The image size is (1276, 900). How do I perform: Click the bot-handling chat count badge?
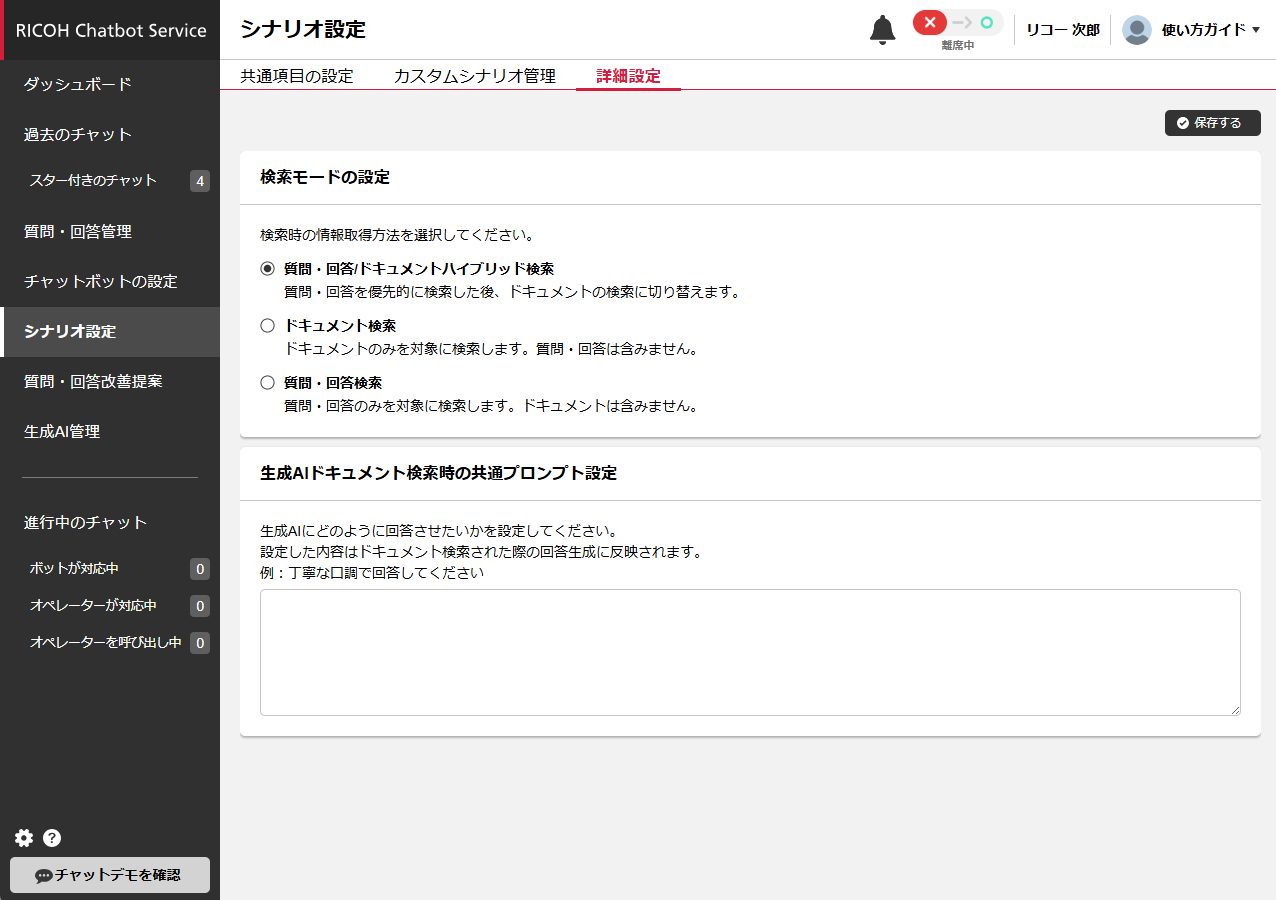(x=200, y=569)
